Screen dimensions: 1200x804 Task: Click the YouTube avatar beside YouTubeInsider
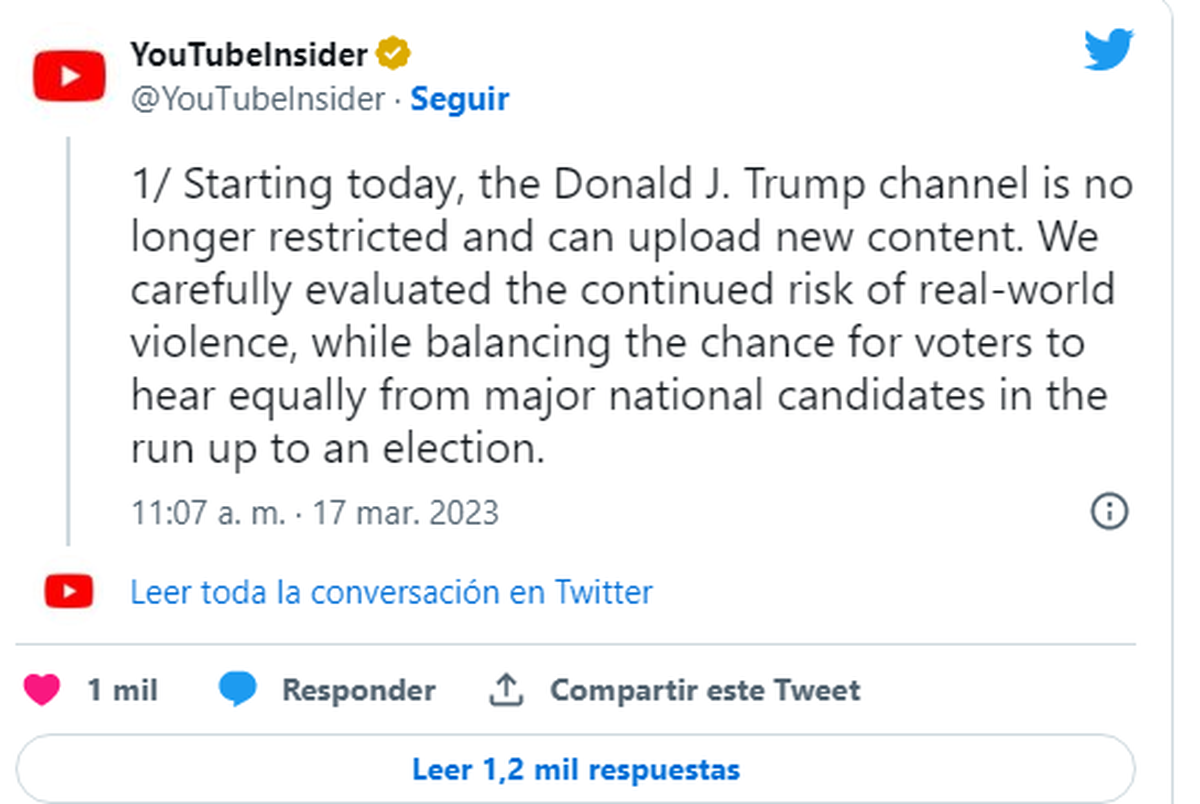tap(69, 76)
